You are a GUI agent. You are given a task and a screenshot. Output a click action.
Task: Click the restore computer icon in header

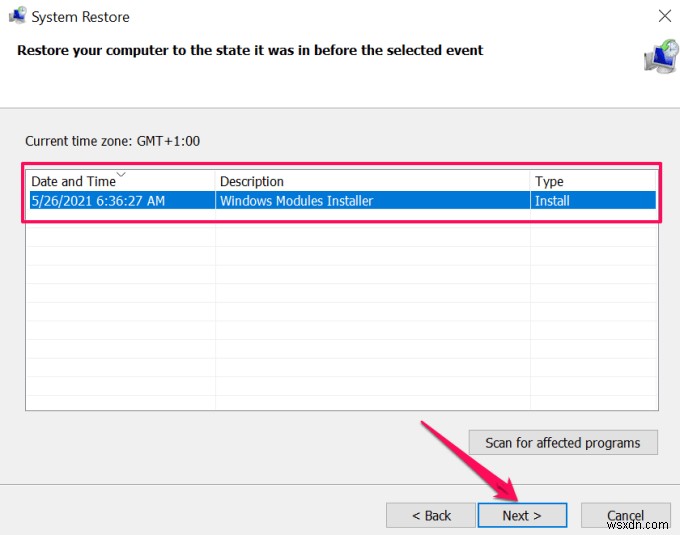(661, 56)
